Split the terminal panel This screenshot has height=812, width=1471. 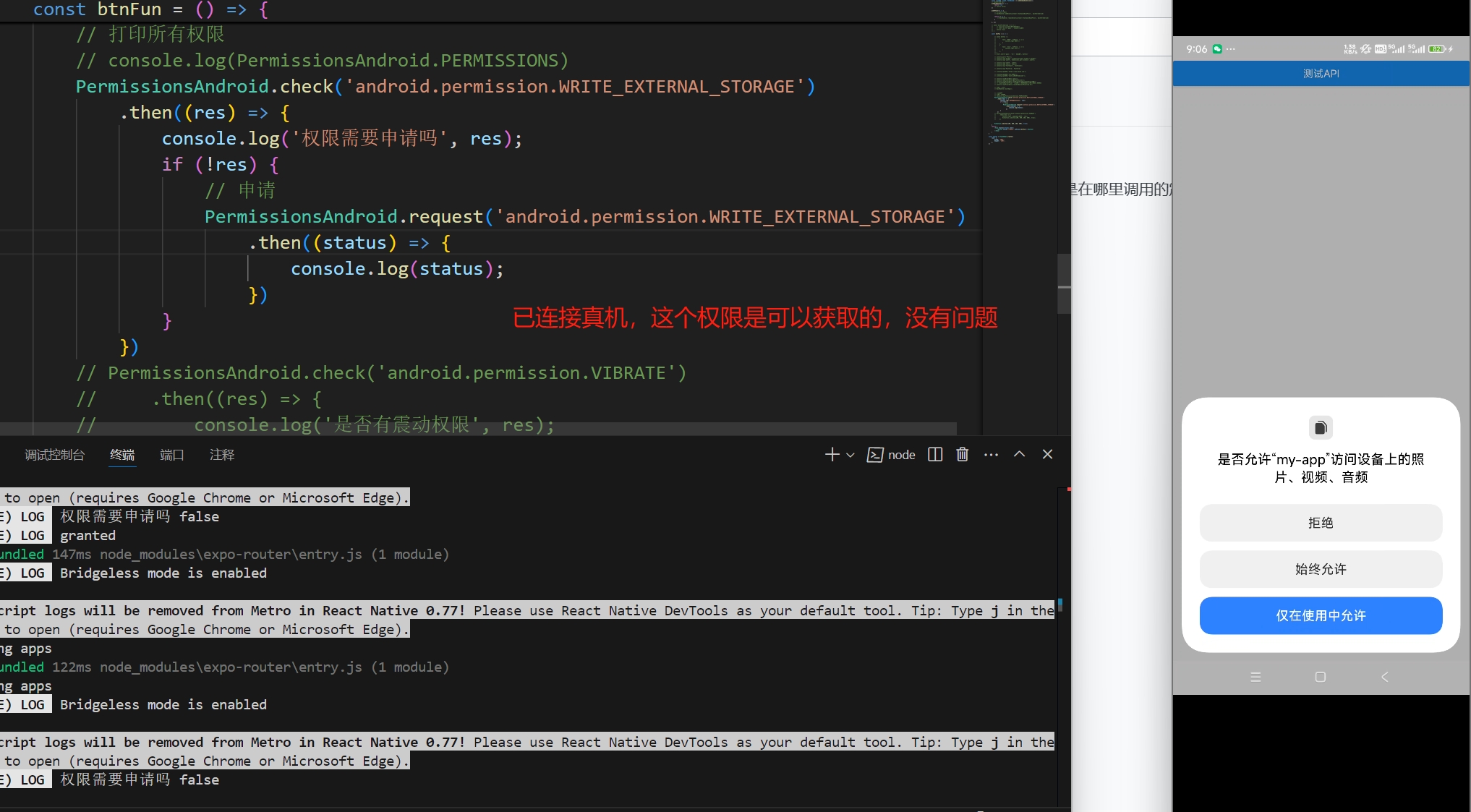(935, 455)
